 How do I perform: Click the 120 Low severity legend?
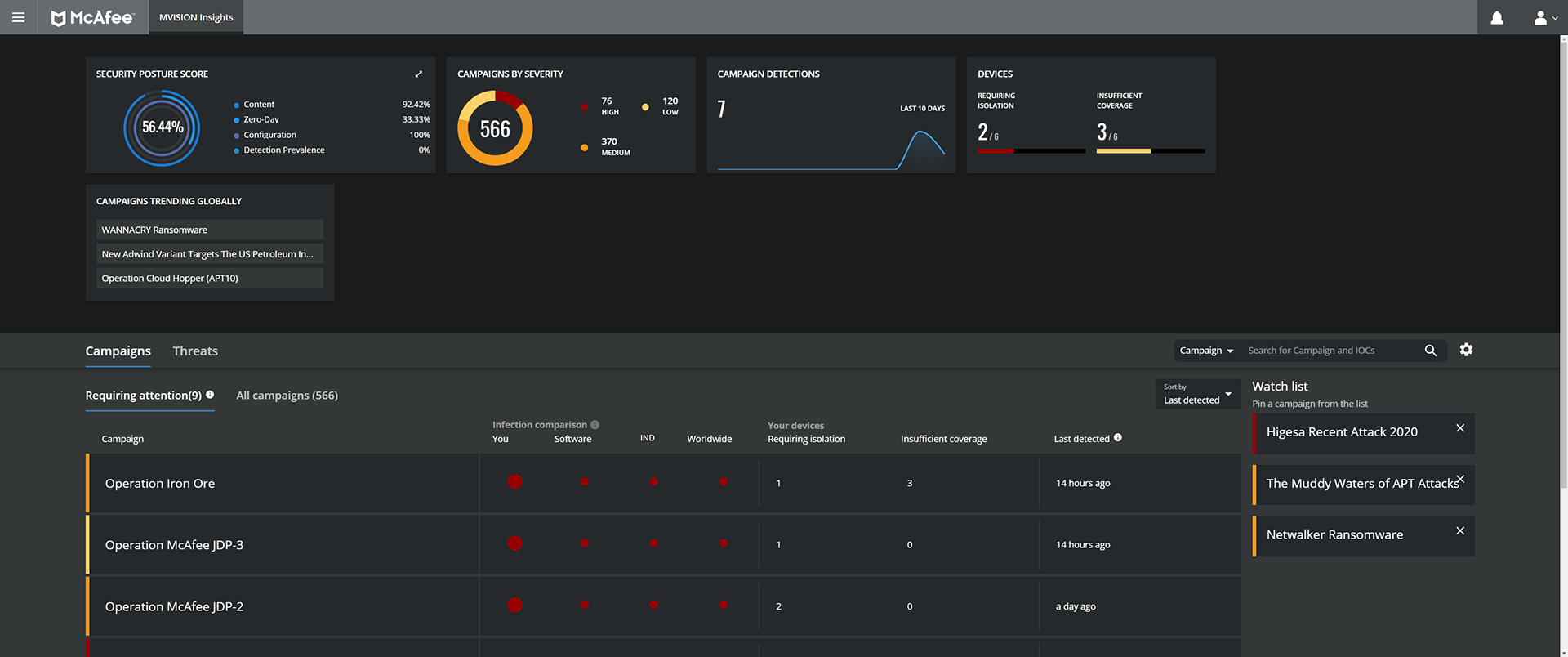[x=660, y=106]
